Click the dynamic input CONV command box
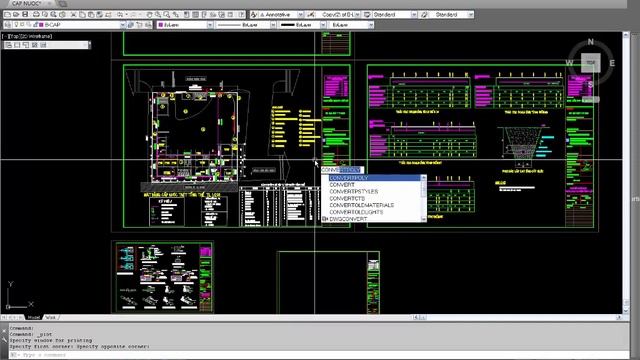 pyautogui.click(x=342, y=170)
